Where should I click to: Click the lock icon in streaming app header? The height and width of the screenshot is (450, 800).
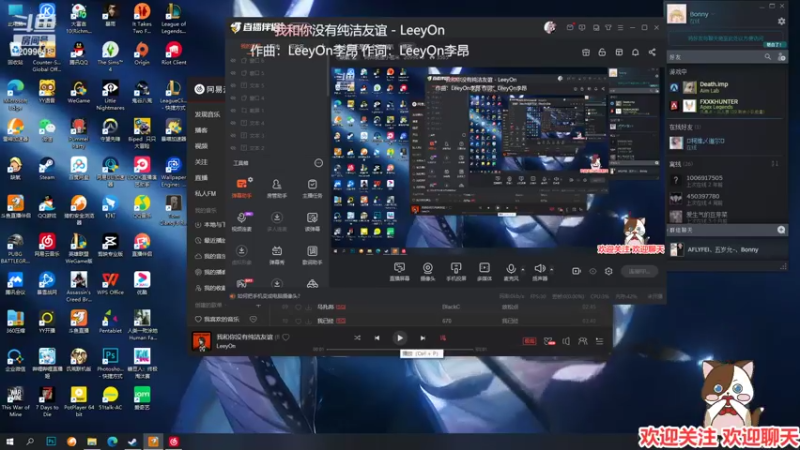(x=602, y=52)
